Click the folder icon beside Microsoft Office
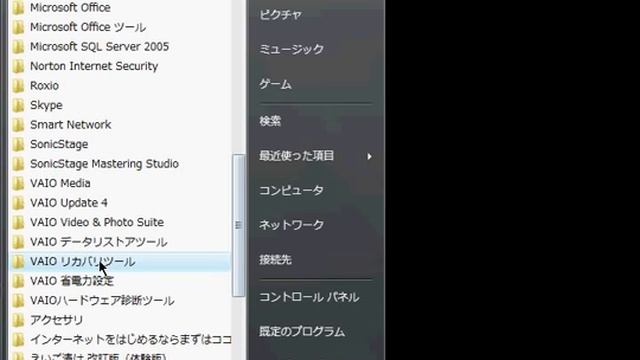 click(18, 8)
